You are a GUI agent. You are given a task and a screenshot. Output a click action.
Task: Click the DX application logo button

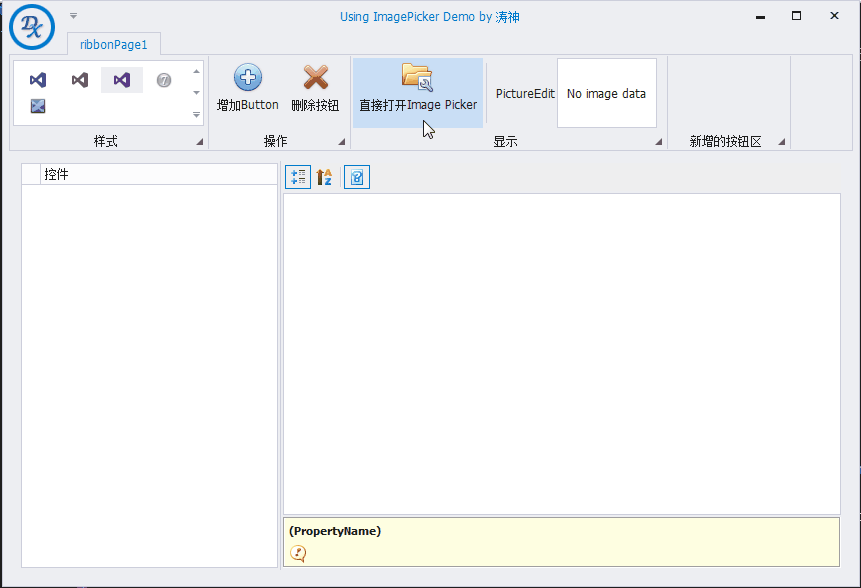point(32,26)
